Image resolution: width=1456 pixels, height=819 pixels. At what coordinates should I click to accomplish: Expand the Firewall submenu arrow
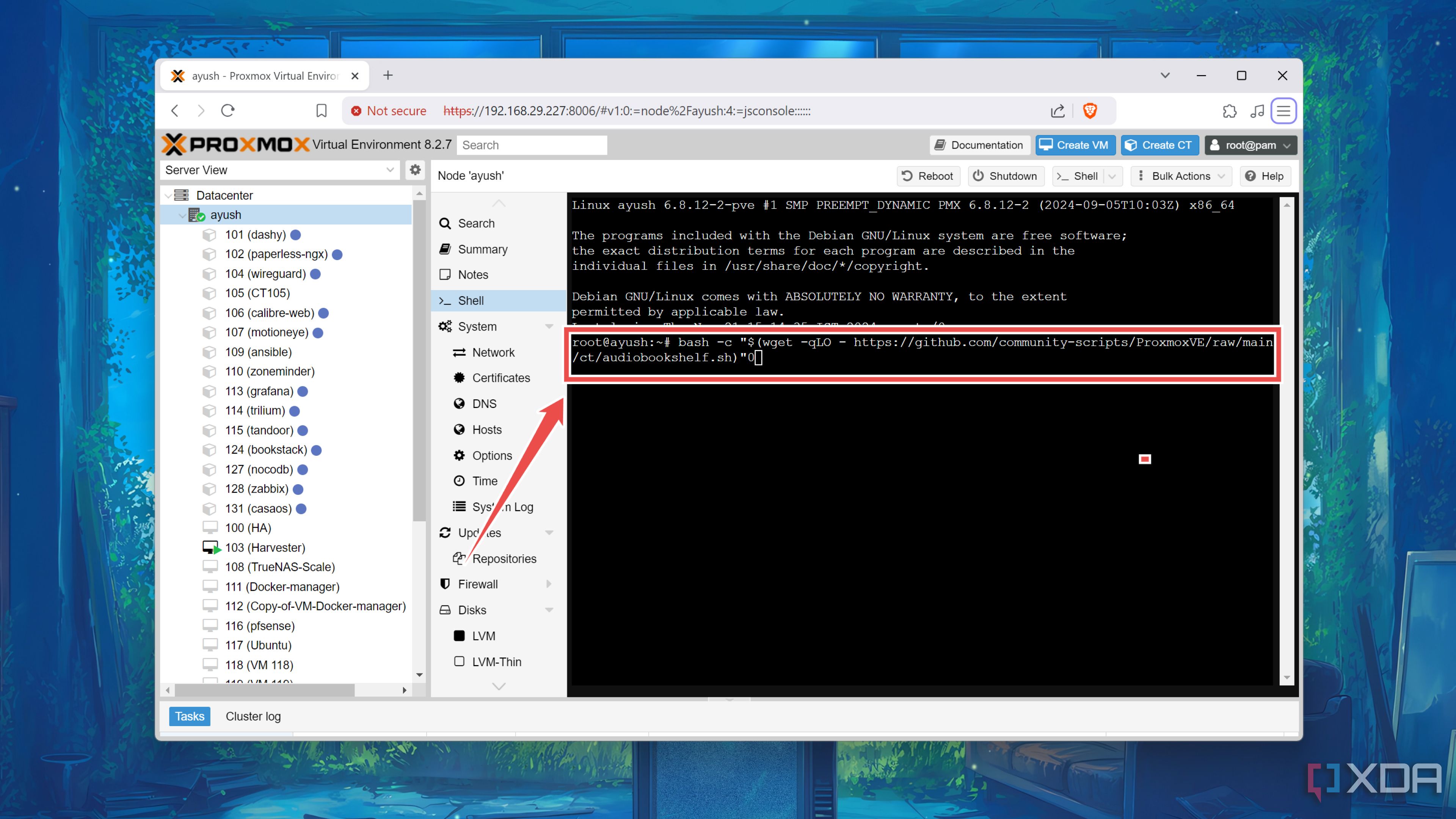point(549,584)
